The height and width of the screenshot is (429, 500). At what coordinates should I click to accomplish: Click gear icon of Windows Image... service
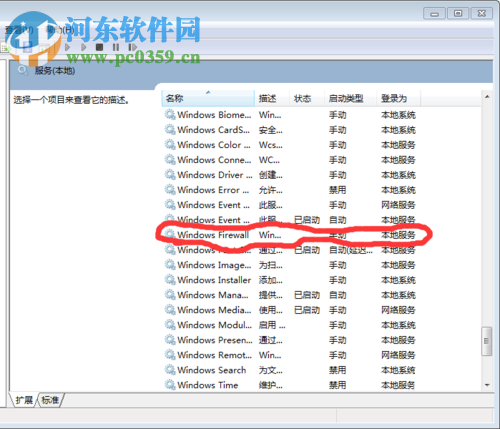pos(170,265)
